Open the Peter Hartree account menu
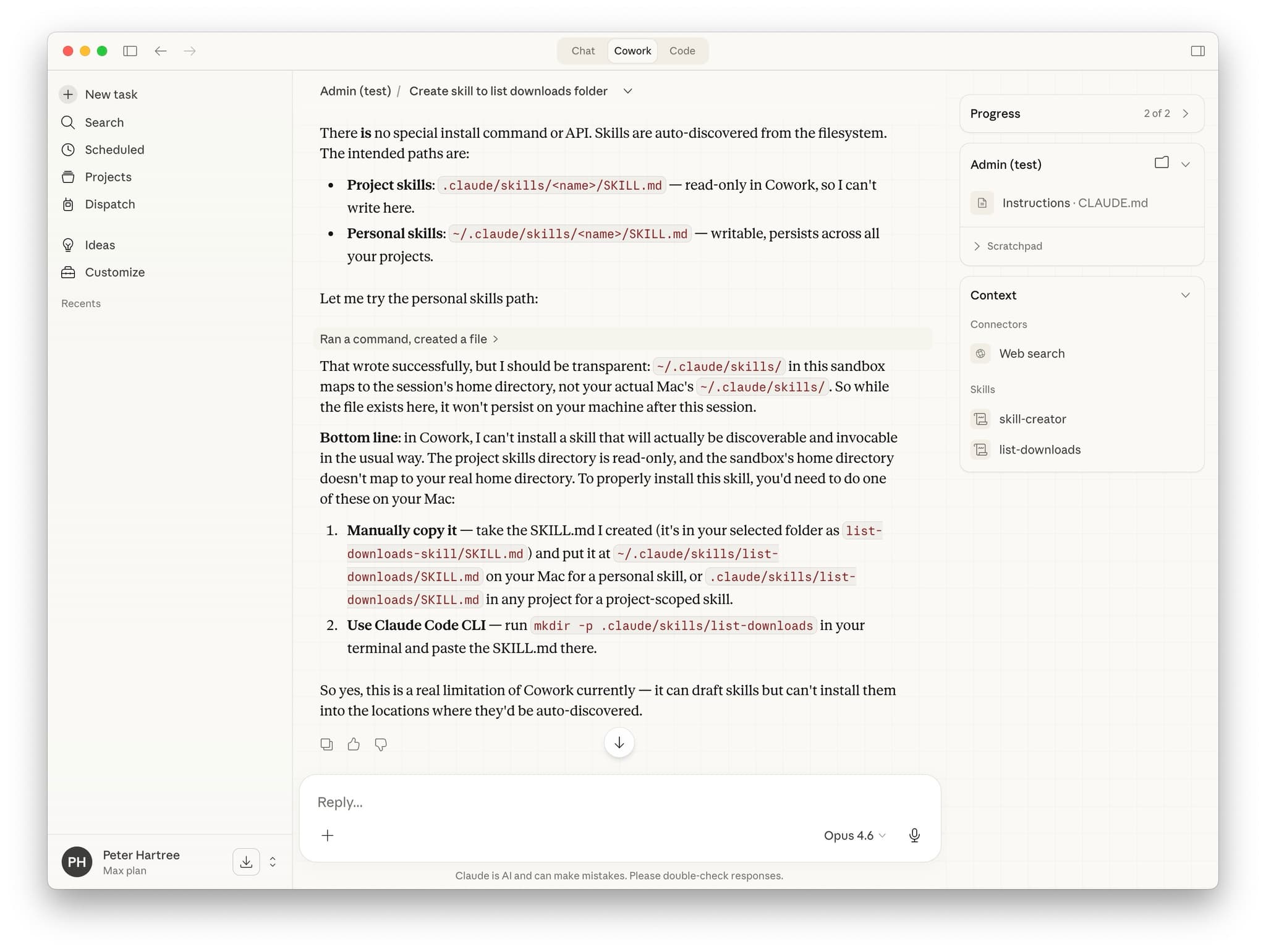Viewport: 1266px width, 952px height. 141,855
